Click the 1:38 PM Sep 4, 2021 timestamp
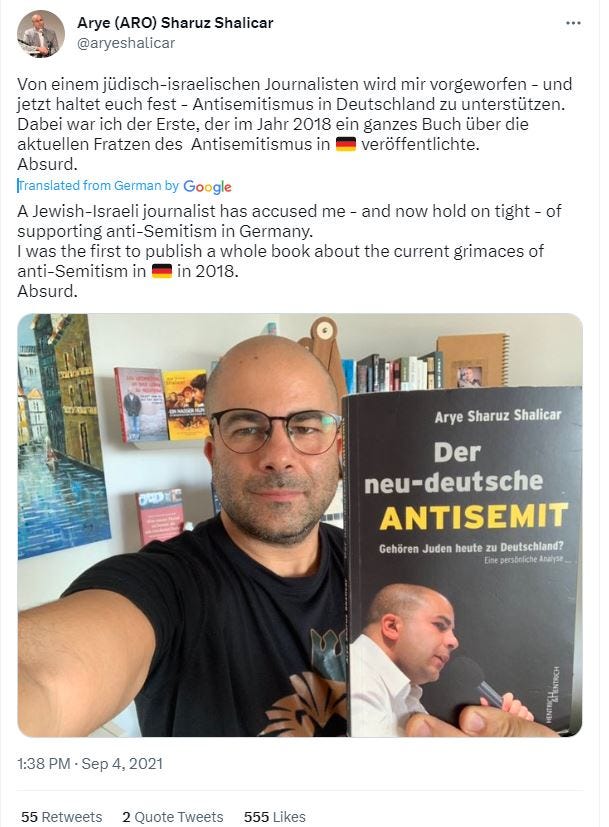609x827 pixels. [90, 764]
